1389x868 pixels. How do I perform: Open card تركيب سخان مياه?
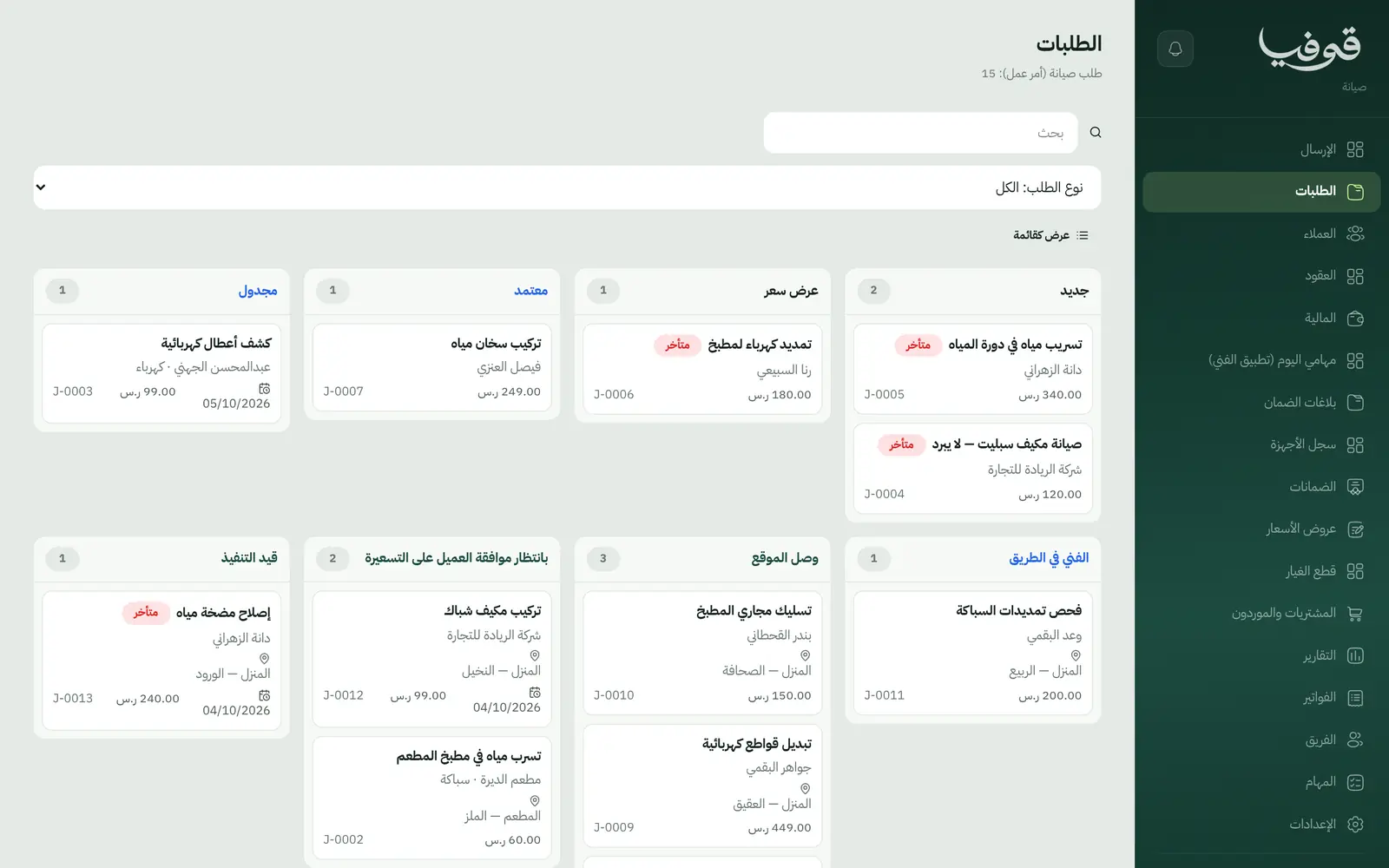coord(431,367)
